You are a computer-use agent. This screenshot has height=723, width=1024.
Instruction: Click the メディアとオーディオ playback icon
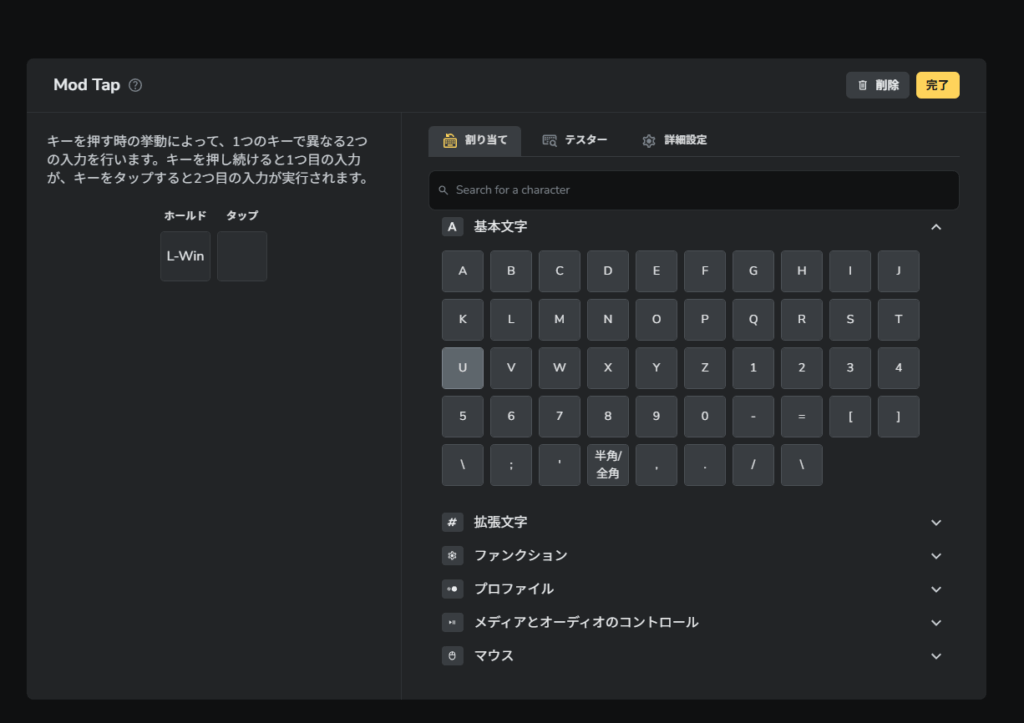(453, 622)
